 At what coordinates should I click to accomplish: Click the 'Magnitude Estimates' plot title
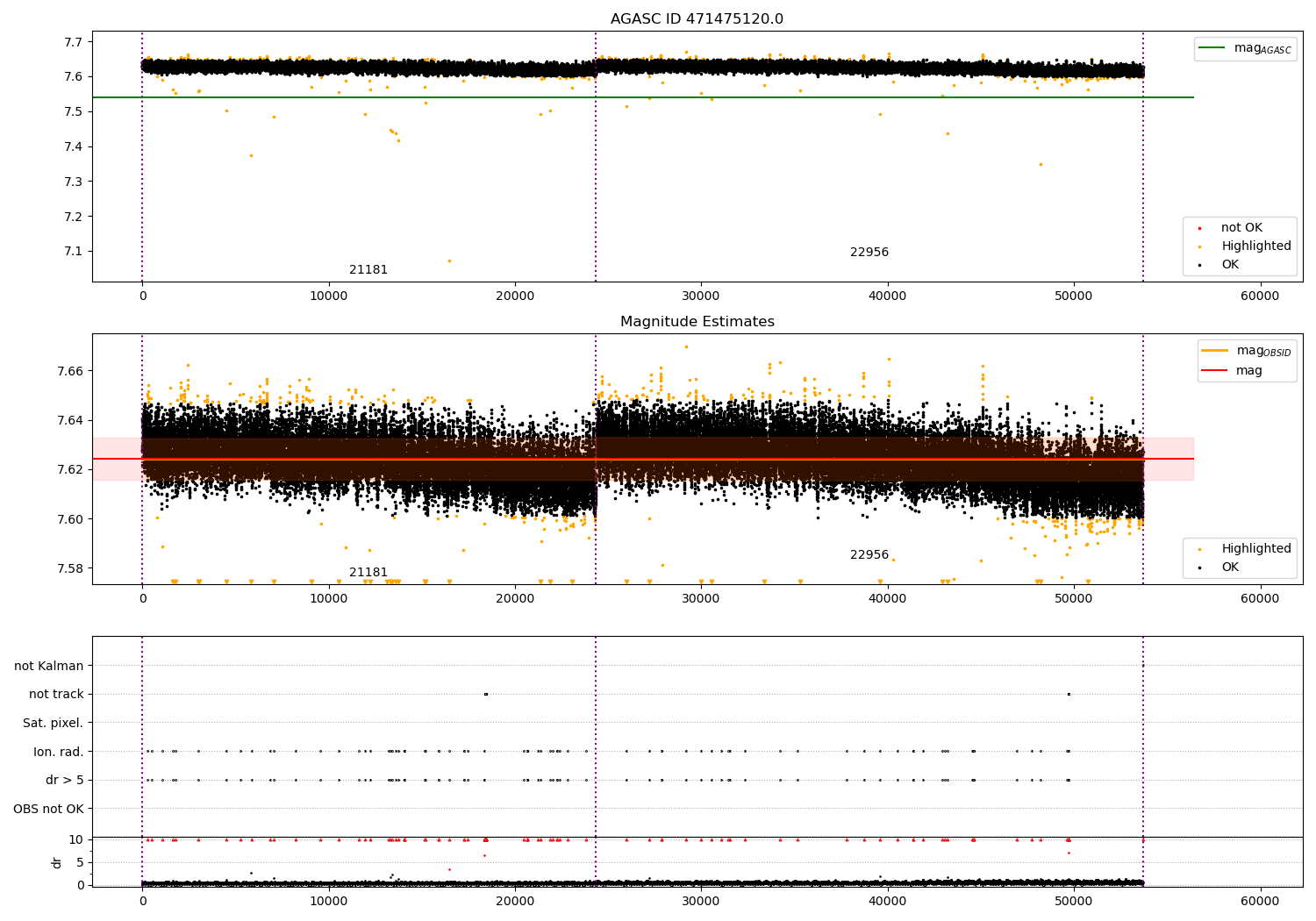pos(697,322)
